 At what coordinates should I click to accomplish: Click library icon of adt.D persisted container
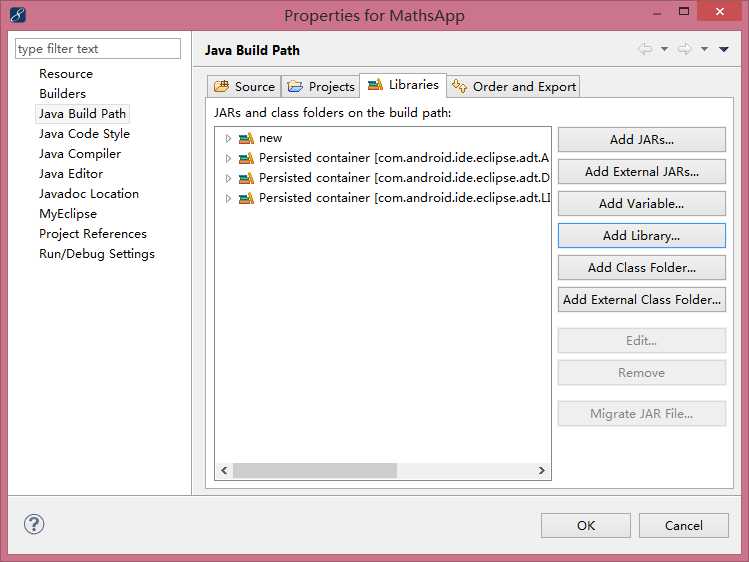[246, 178]
